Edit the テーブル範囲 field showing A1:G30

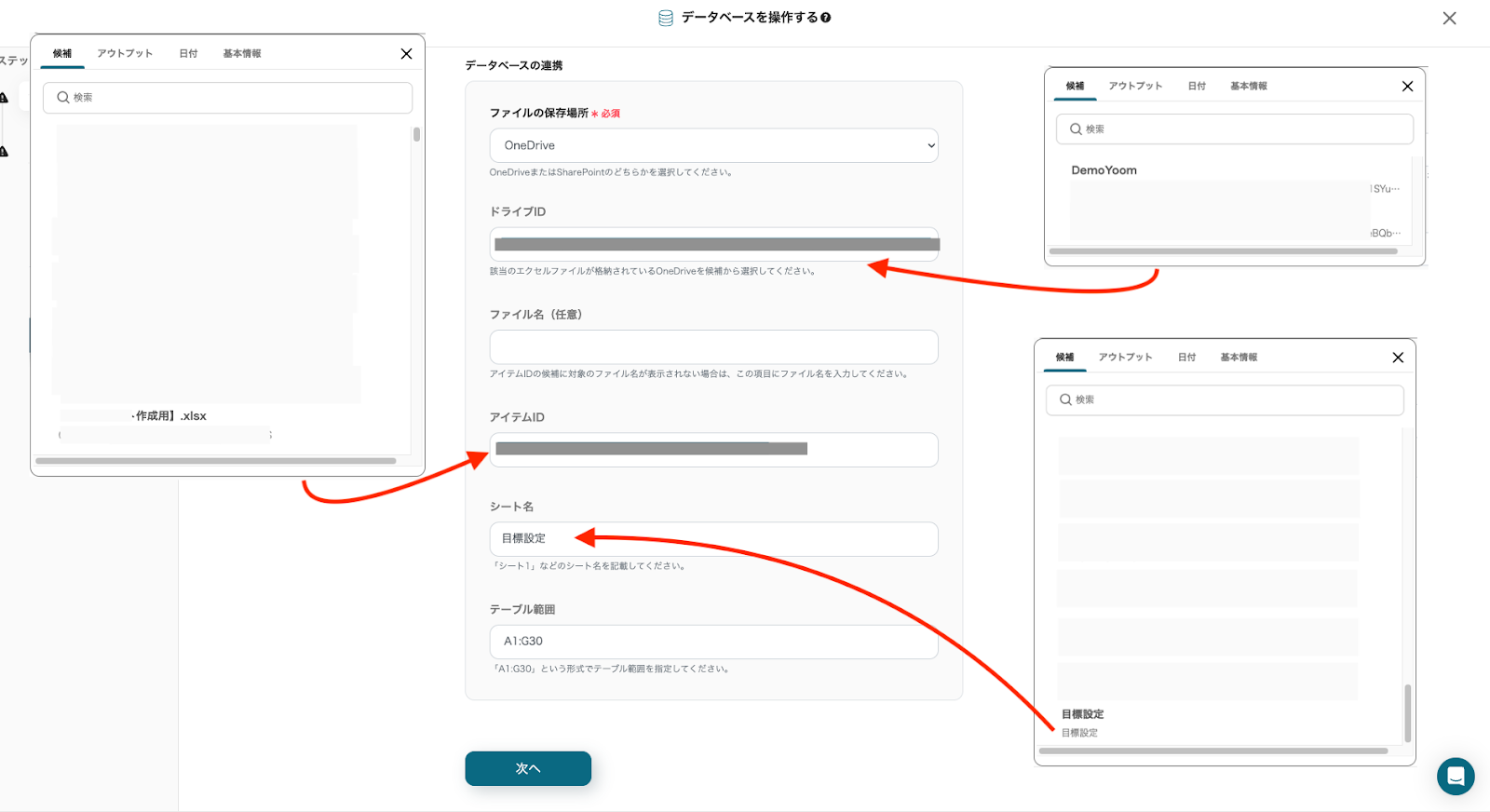(x=714, y=642)
